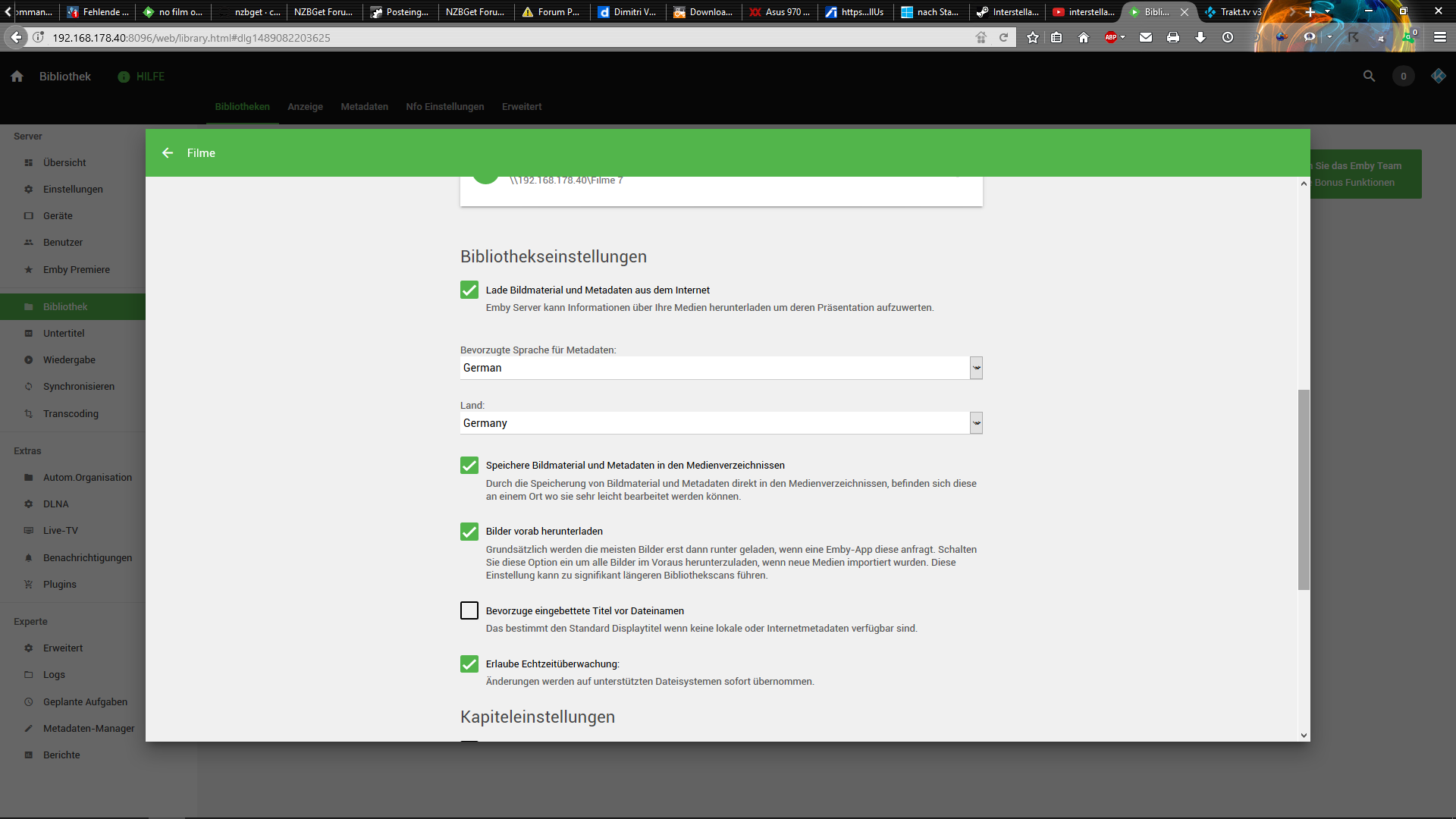Toggle Erlaube Echtzeitüberwachung checkbox
This screenshot has height=819, width=1456.
pos(469,664)
